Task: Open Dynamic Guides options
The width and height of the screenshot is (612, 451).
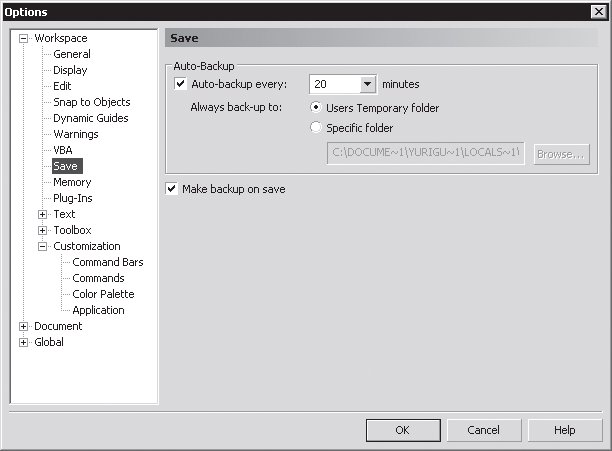Action: [91, 118]
